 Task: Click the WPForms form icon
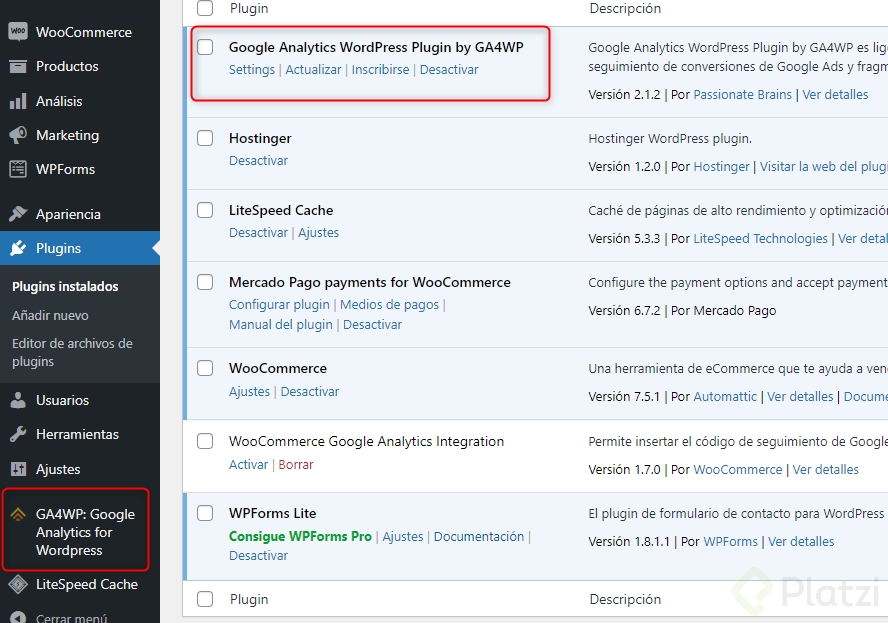18,169
